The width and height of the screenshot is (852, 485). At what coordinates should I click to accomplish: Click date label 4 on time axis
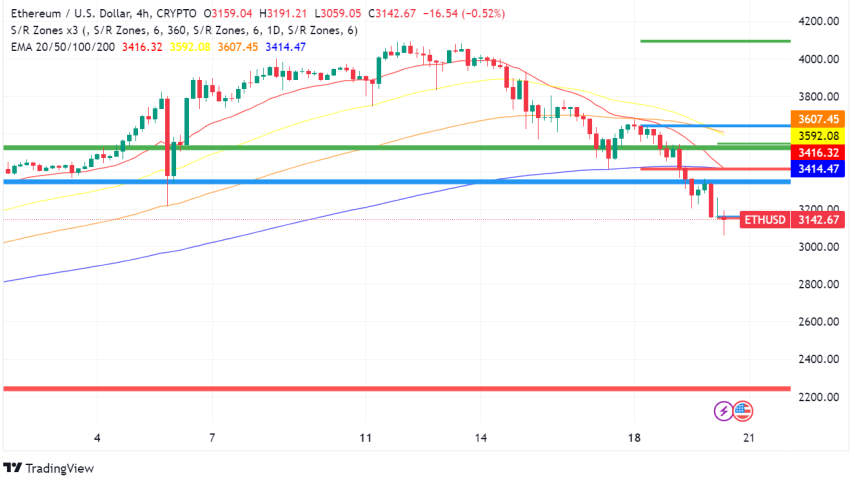97,438
